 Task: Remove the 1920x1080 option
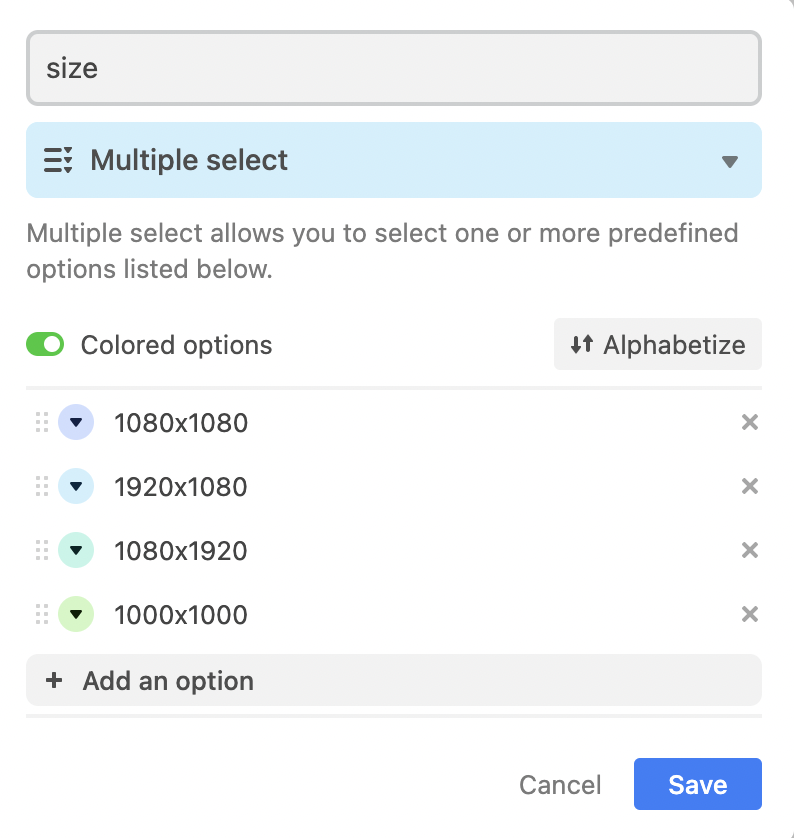point(750,486)
